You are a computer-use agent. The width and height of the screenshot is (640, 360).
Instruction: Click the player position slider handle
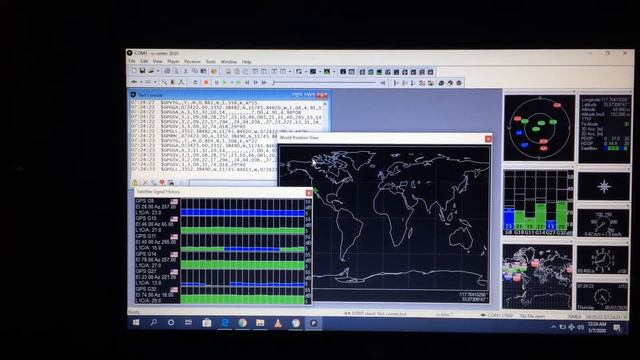point(273,82)
